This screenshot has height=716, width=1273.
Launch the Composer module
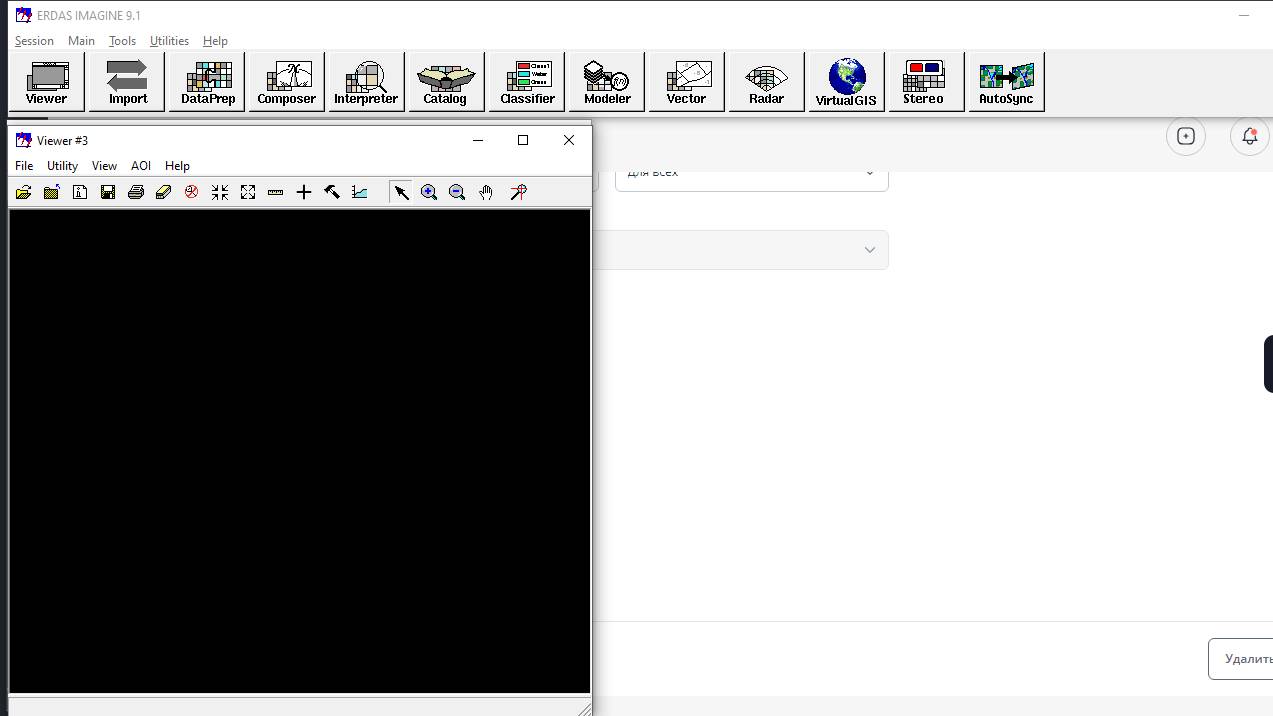(286, 81)
